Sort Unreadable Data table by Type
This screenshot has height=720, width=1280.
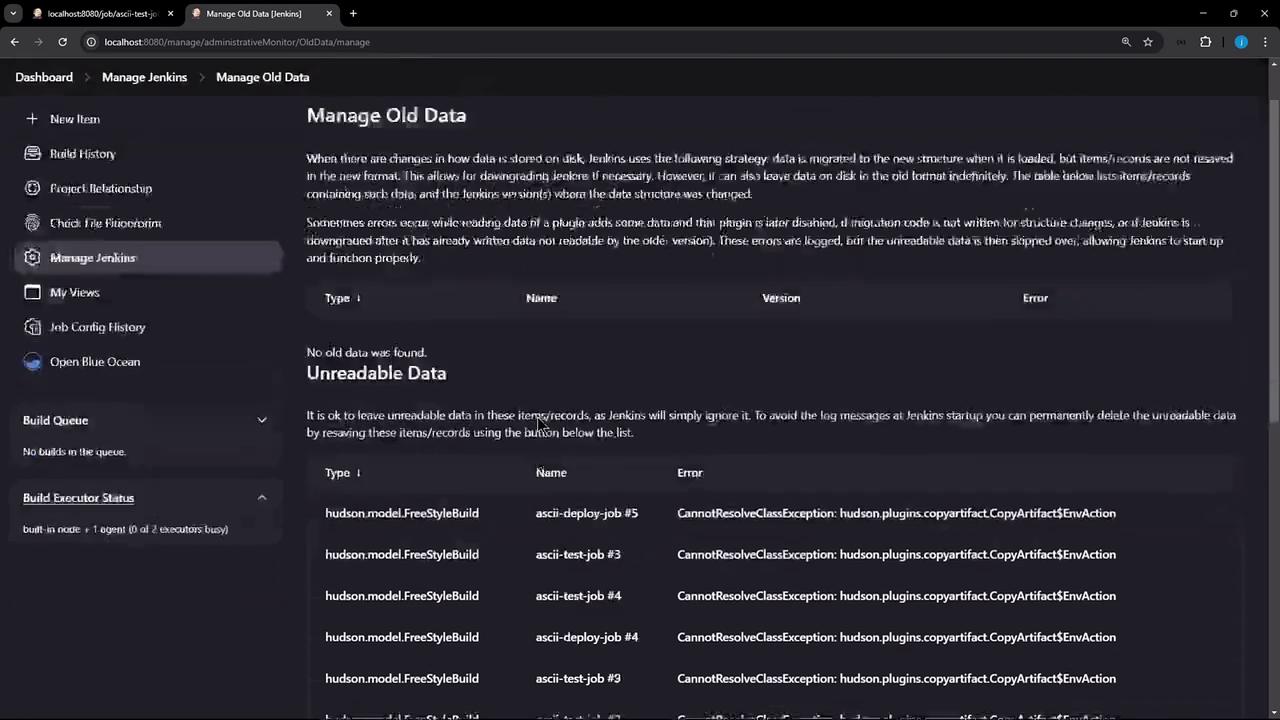(x=342, y=473)
